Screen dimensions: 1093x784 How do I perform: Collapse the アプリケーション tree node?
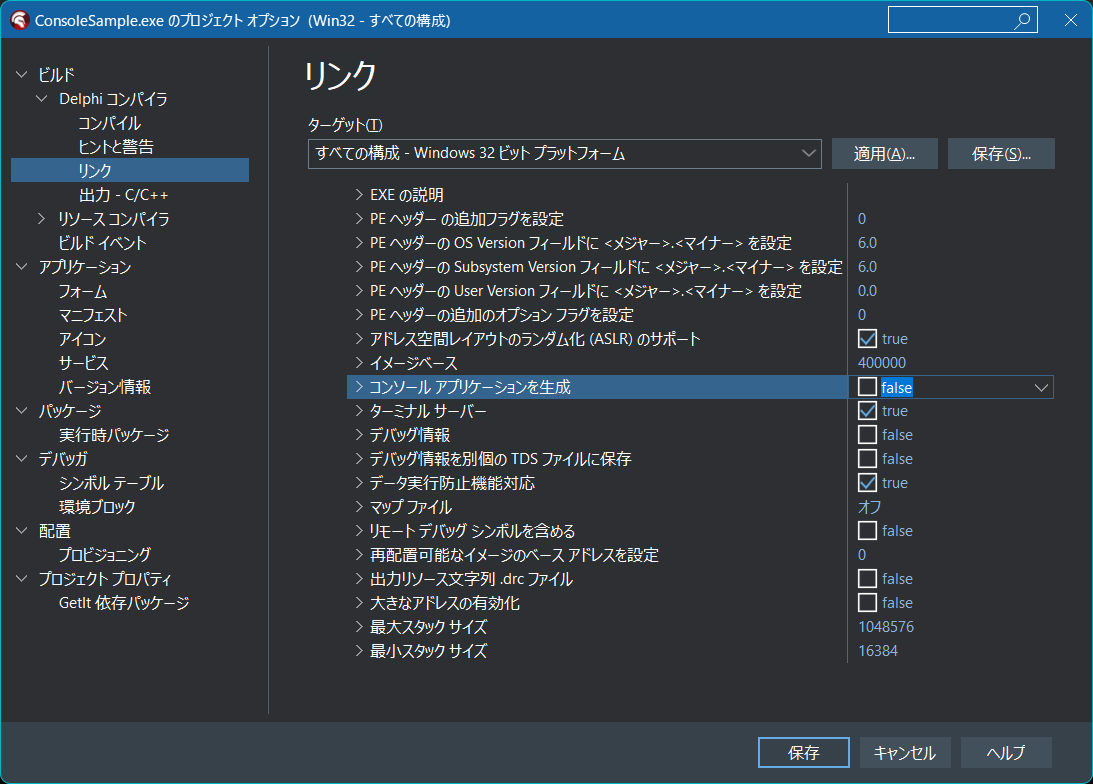(22, 266)
